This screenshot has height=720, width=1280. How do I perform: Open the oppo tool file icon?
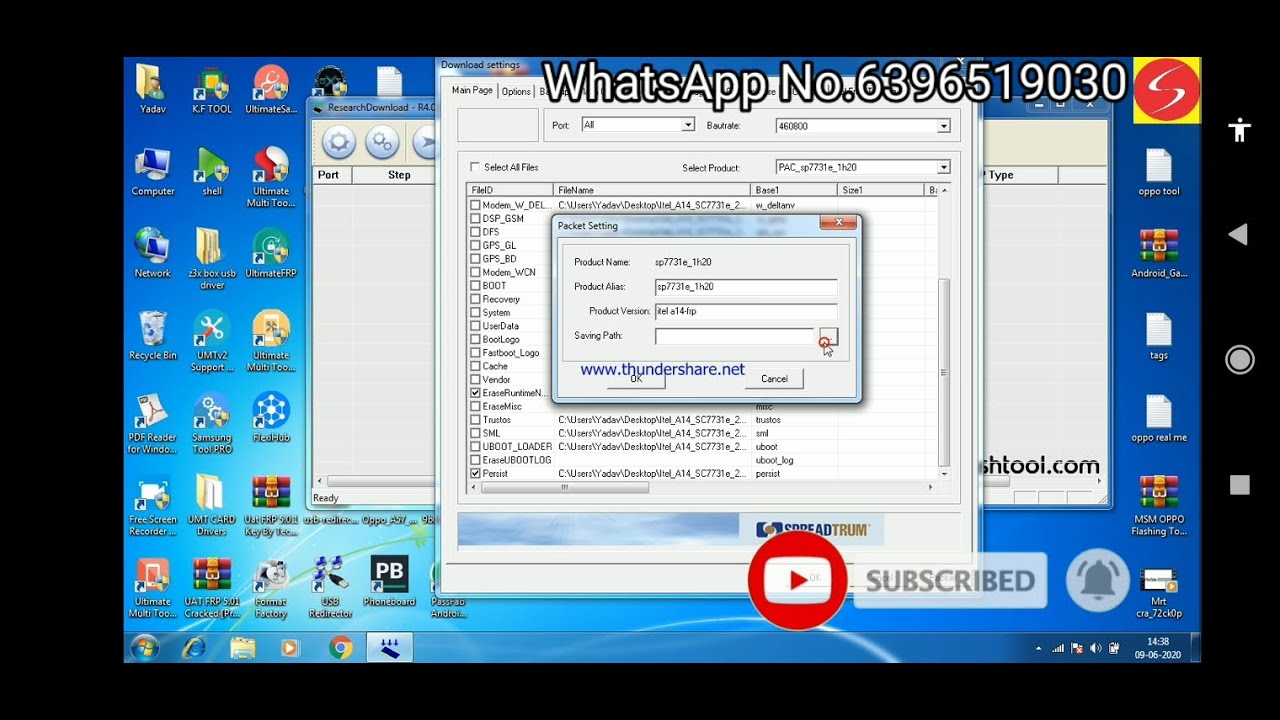pyautogui.click(x=1158, y=172)
